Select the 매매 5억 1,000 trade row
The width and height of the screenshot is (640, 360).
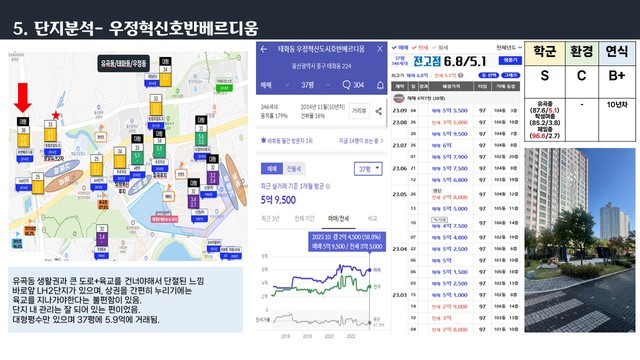(x=456, y=295)
